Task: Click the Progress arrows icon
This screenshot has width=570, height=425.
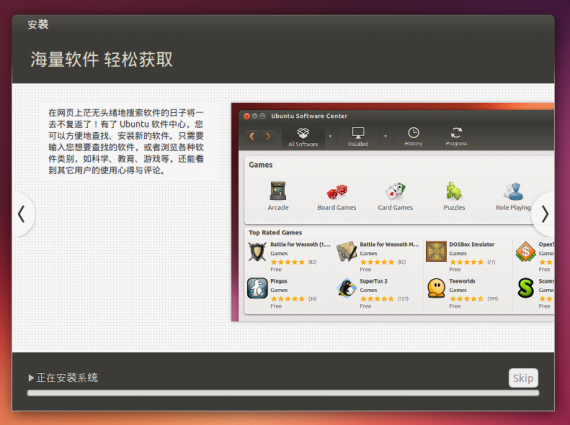Action: [x=456, y=132]
